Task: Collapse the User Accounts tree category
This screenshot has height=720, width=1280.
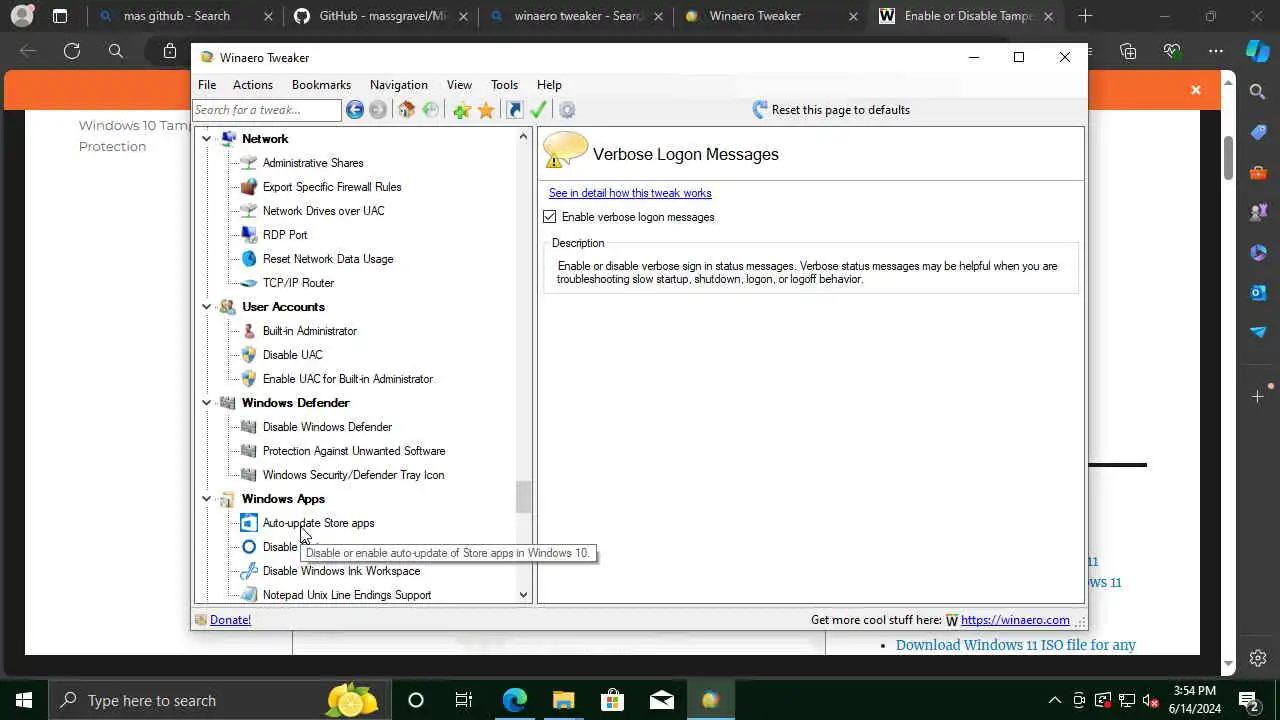Action: click(207, 307)
